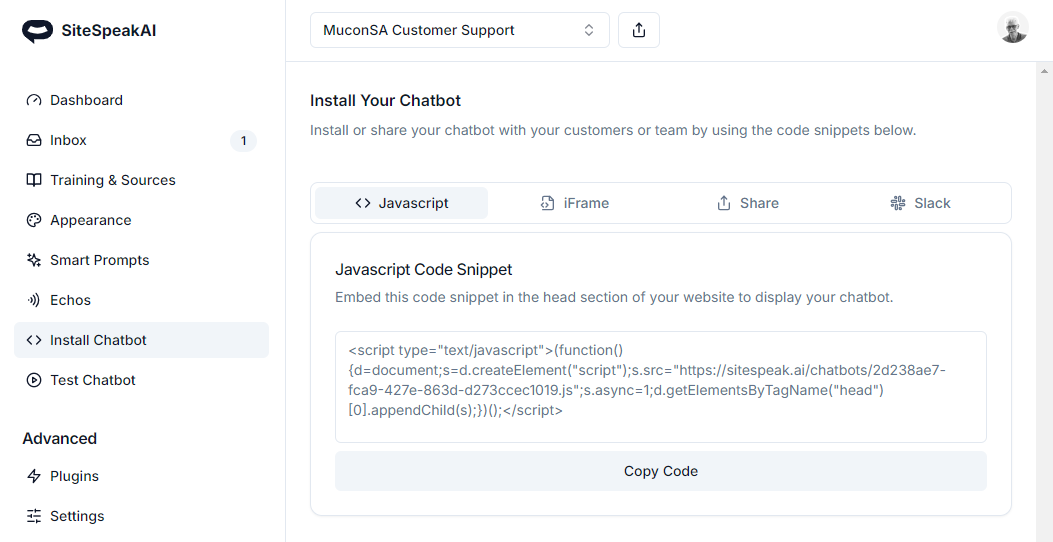The height and width of the screenshot is (542, 1053).
Task: Open the Plugins lightning icon
Action: click(x=34, y=476)
